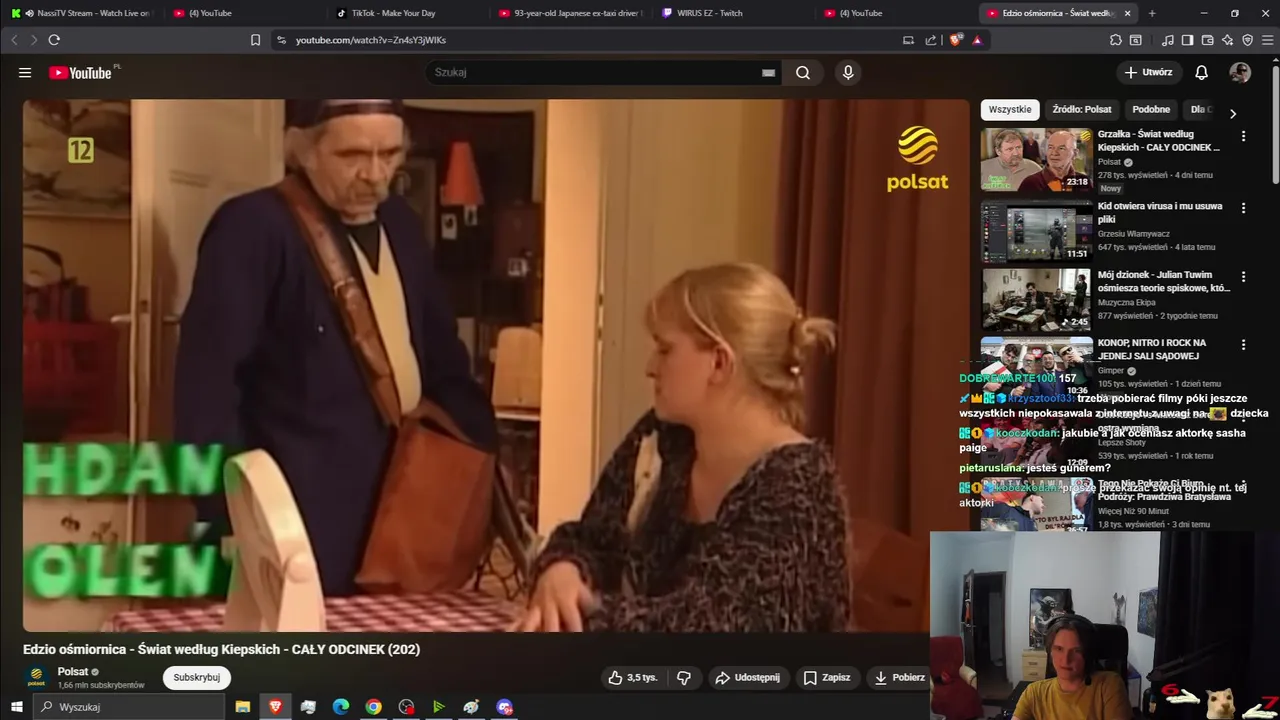Download the video with Pobierz button
This screenshot has width=1280, height=720.
(899, 677)
